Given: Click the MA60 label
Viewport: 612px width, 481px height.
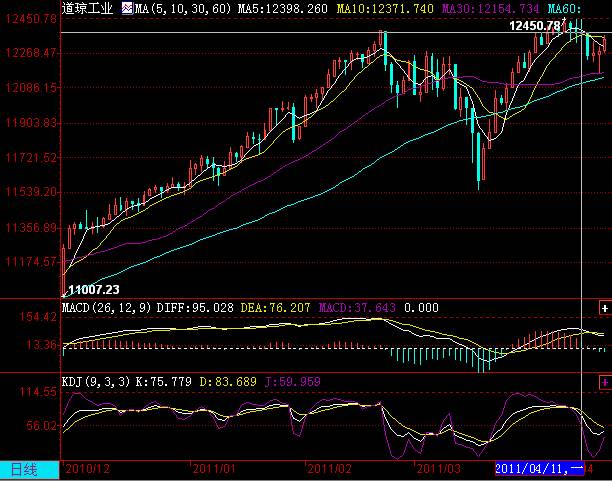Looking at the screenshot, I should pyautogui.click(x=564, y=8).
